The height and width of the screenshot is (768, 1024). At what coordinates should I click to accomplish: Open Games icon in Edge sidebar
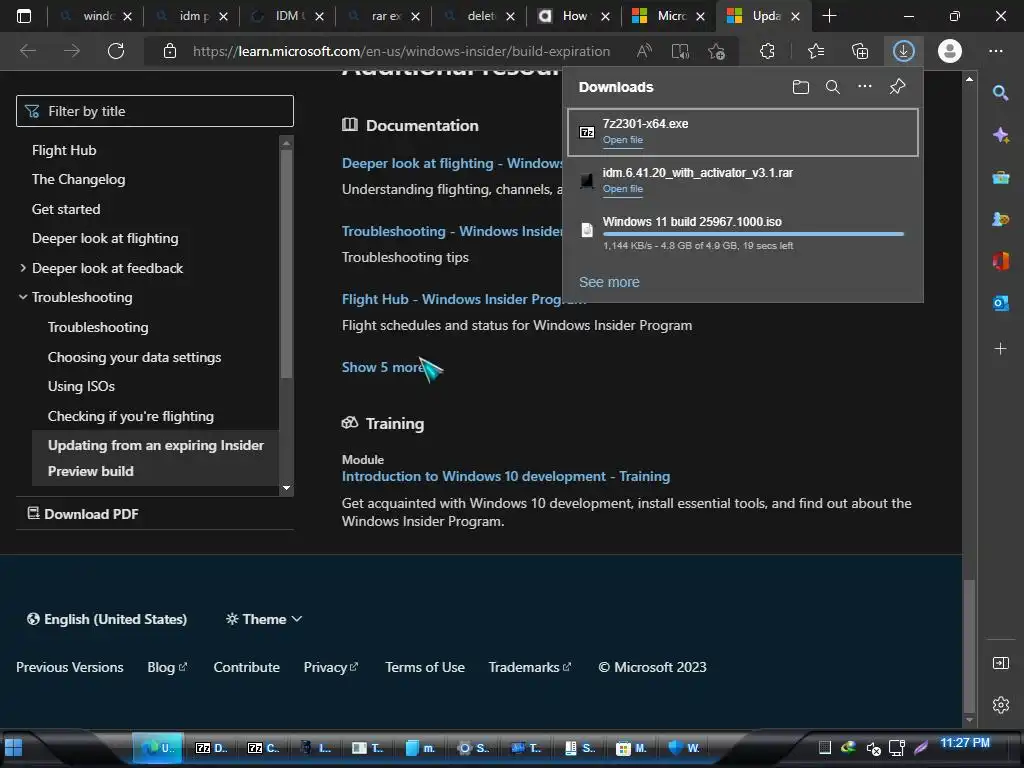click(x=1000, y=219)
